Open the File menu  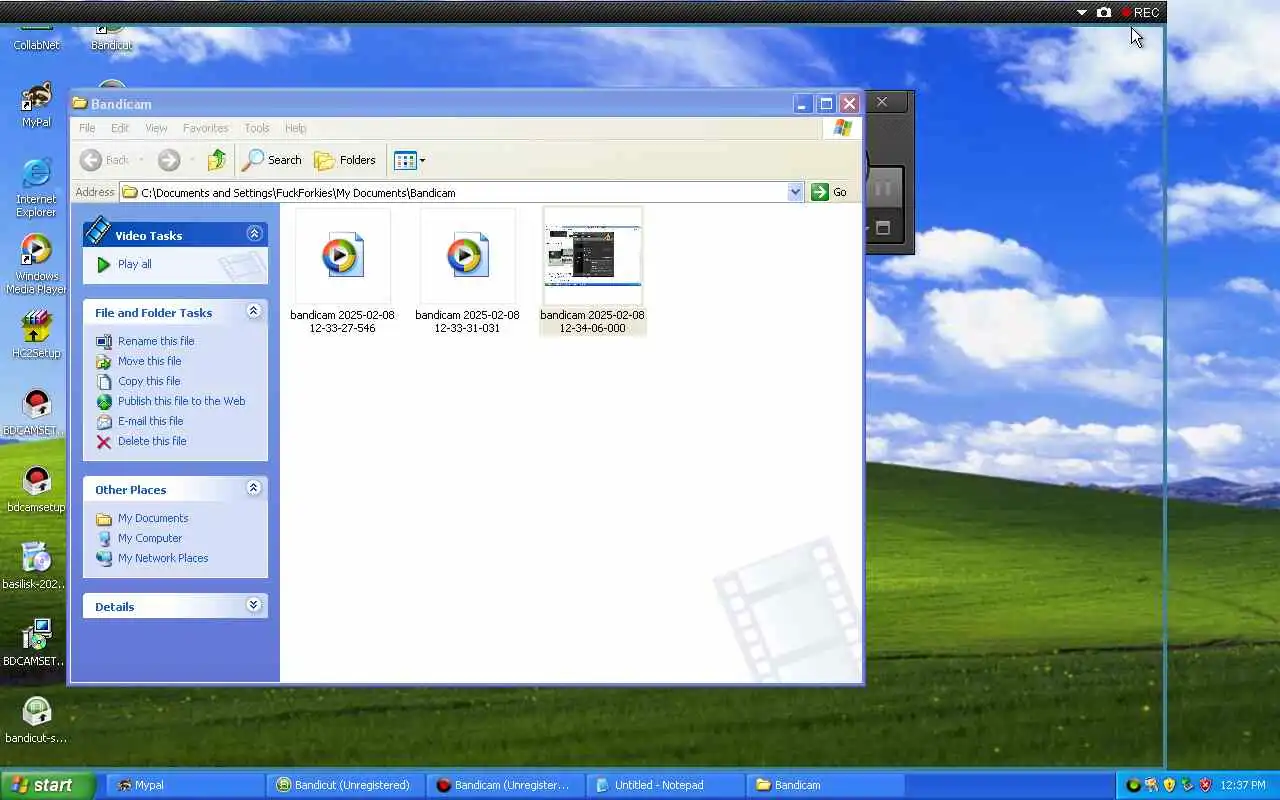[87, 128]
